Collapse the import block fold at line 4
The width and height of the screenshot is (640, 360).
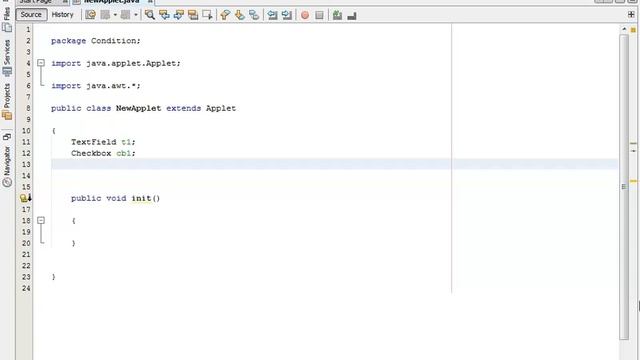tap(41, 63)
